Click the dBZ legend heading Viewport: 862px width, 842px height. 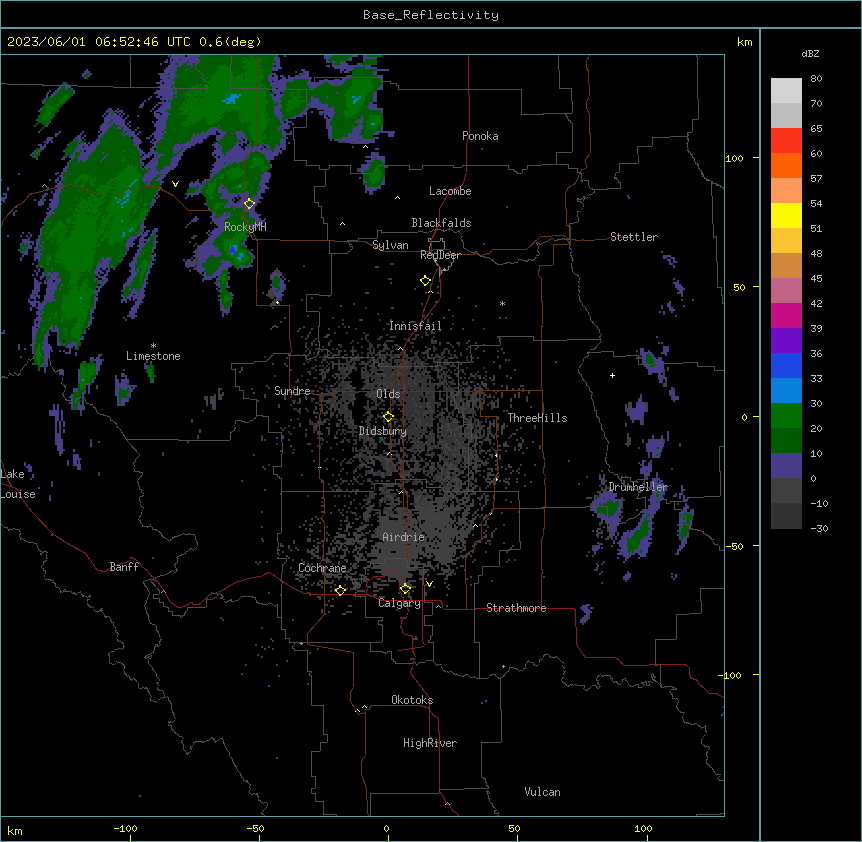click(810, 53)
